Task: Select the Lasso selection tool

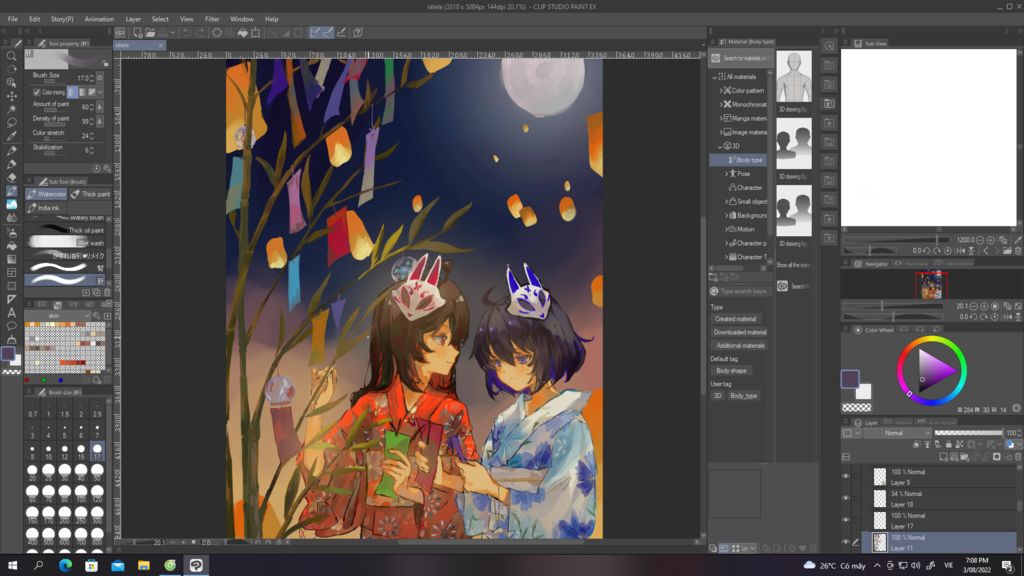Action: pyautogui.click(x=11, y=123)
